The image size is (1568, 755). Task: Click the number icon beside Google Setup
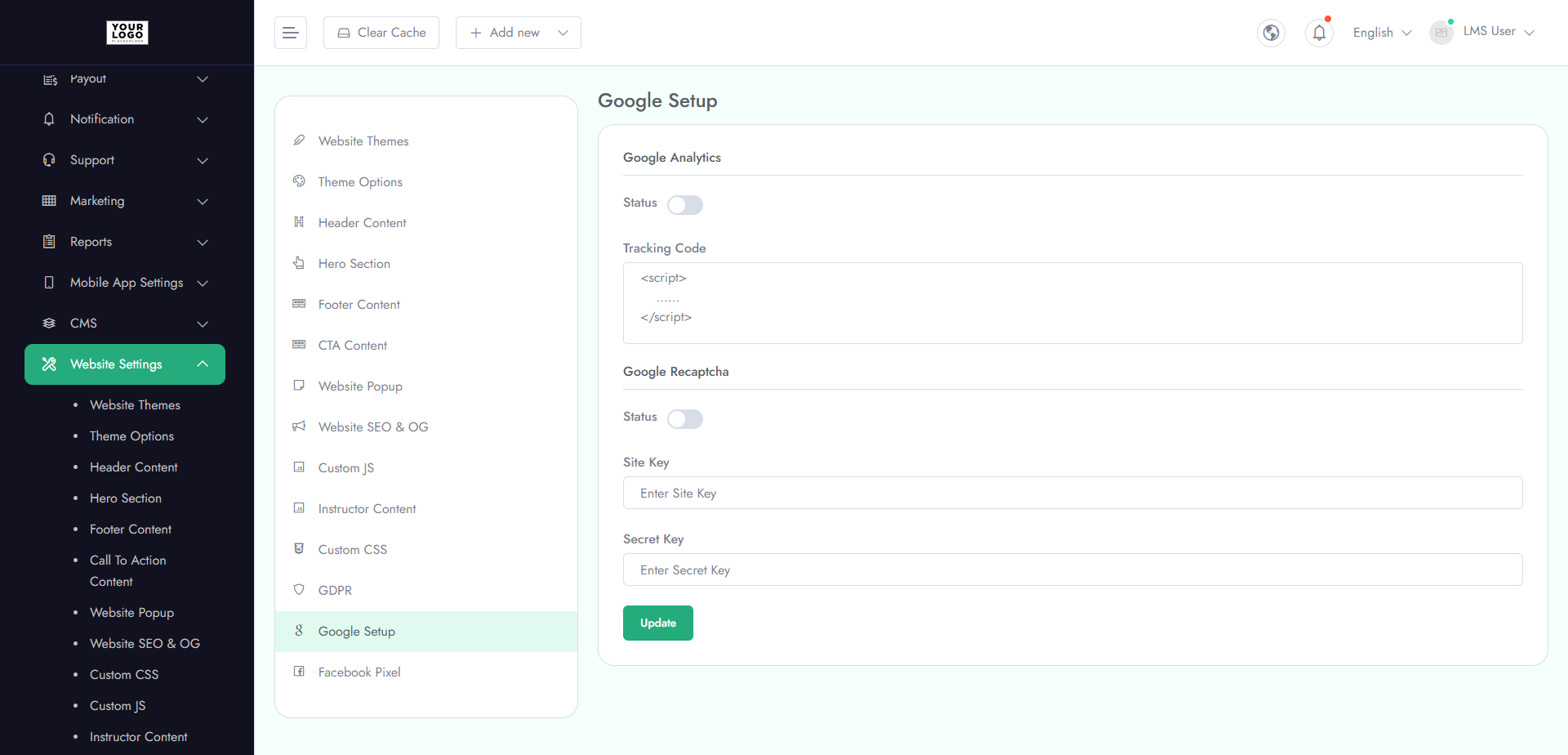(299, 631)
